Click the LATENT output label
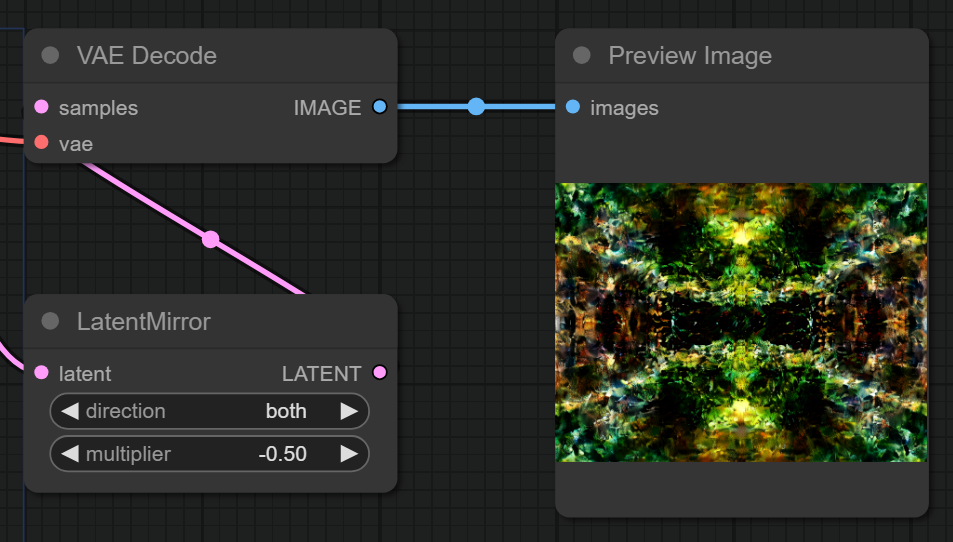953x542 pixels. [x=322, y=374]
